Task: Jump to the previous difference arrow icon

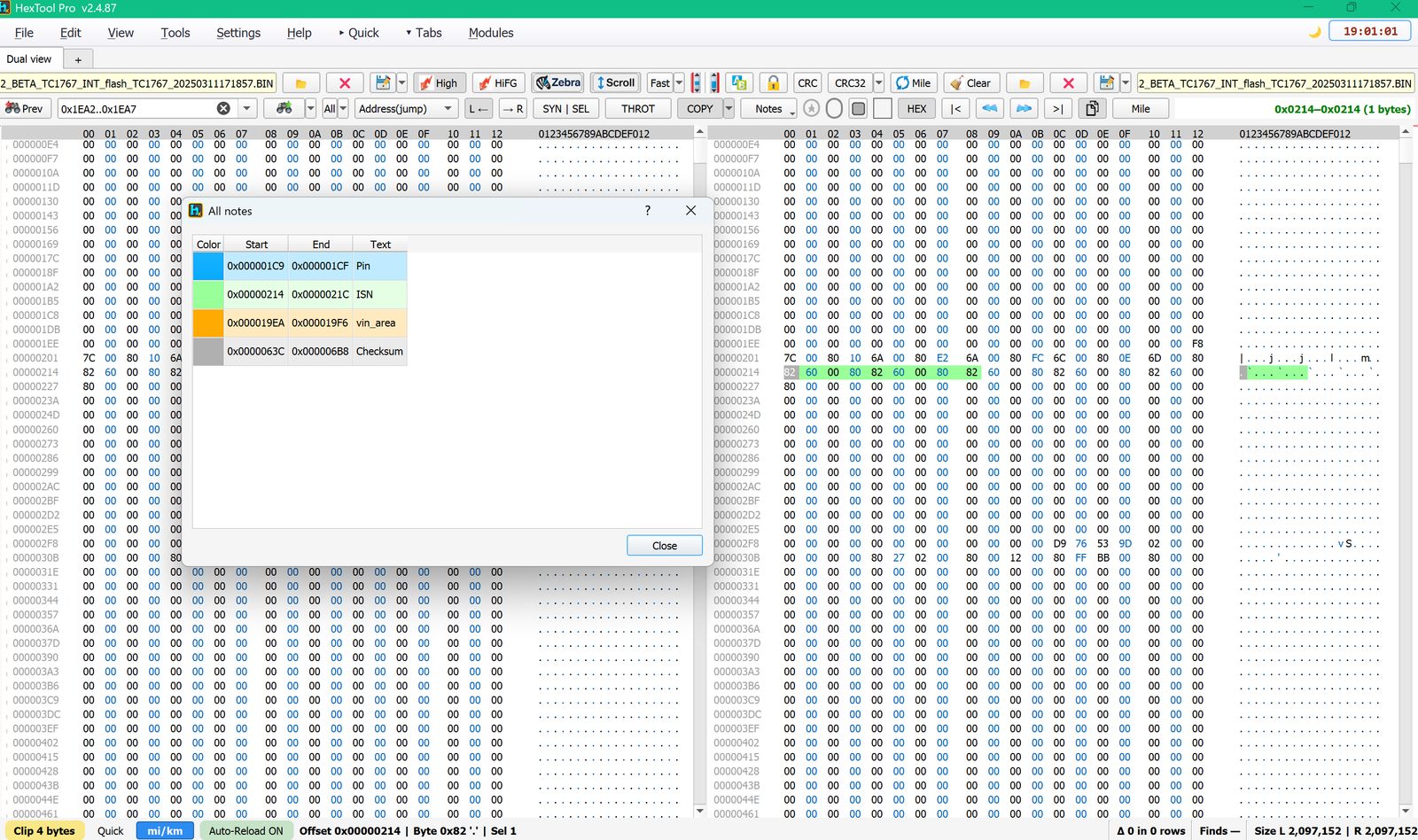Action: coord(990,108)
